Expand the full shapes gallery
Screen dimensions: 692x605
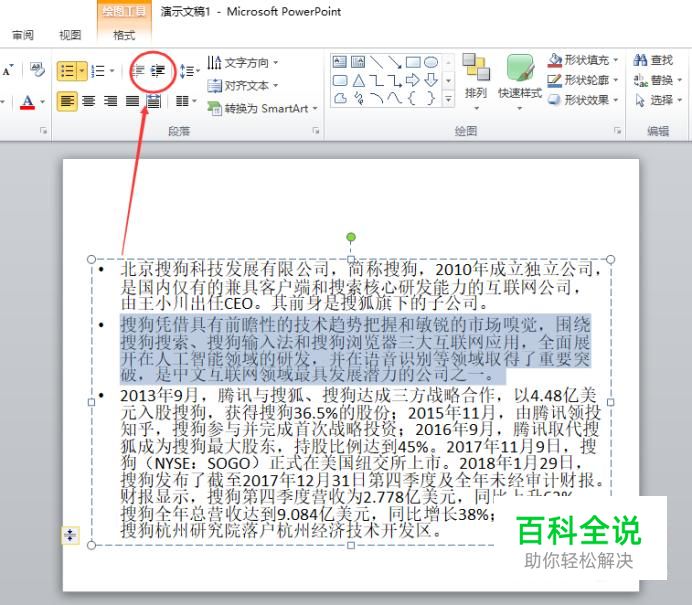pos(448,99)
